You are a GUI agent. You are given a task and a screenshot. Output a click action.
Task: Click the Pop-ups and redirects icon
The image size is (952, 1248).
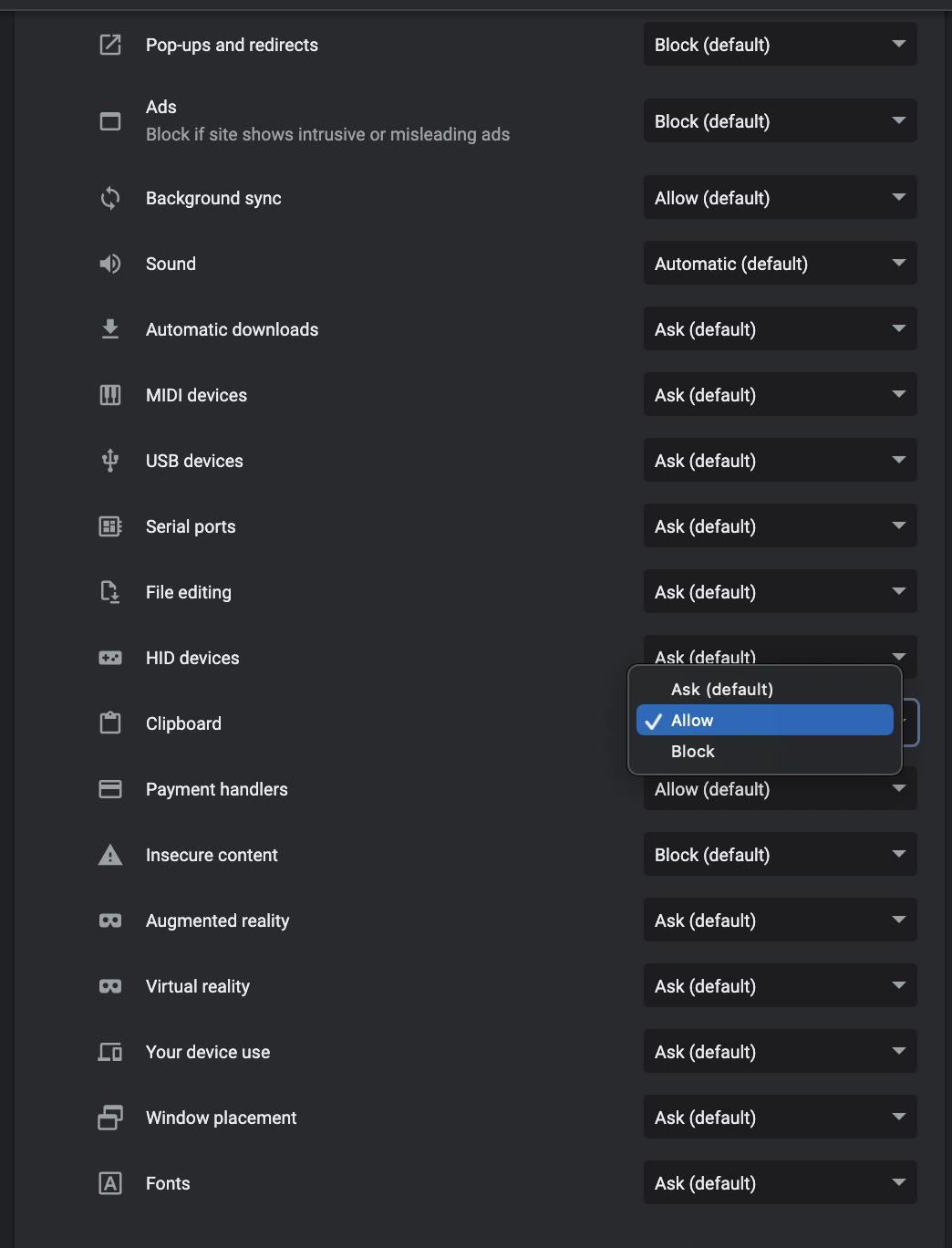[x=110, y=45]
